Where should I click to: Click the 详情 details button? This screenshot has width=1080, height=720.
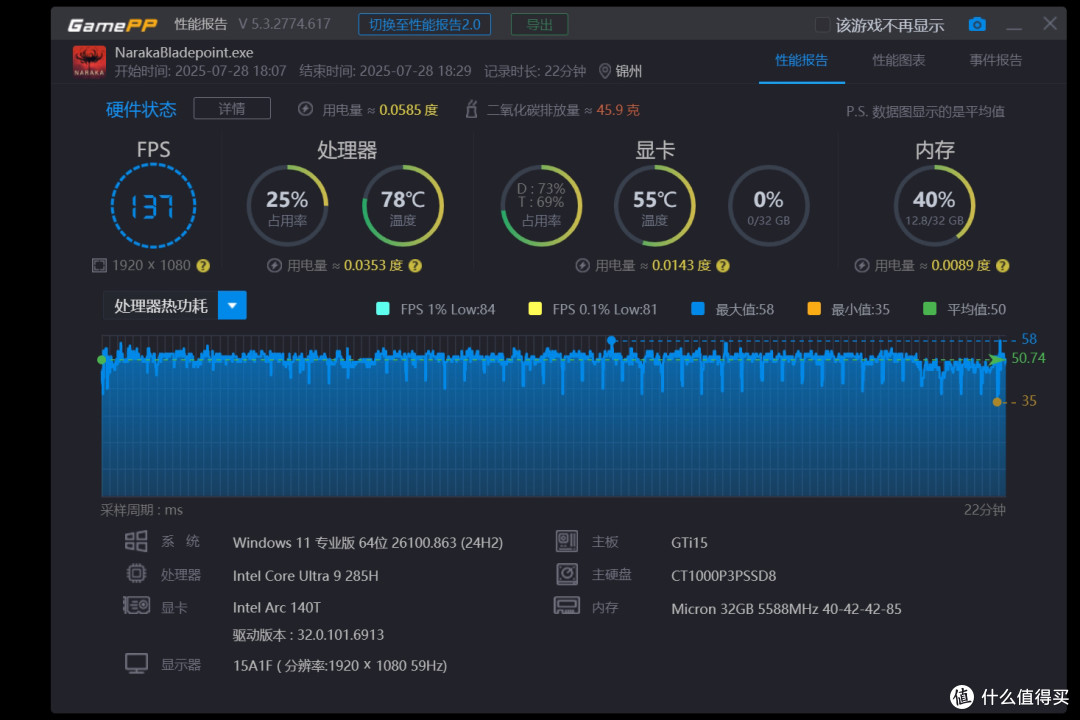(232, 109)
